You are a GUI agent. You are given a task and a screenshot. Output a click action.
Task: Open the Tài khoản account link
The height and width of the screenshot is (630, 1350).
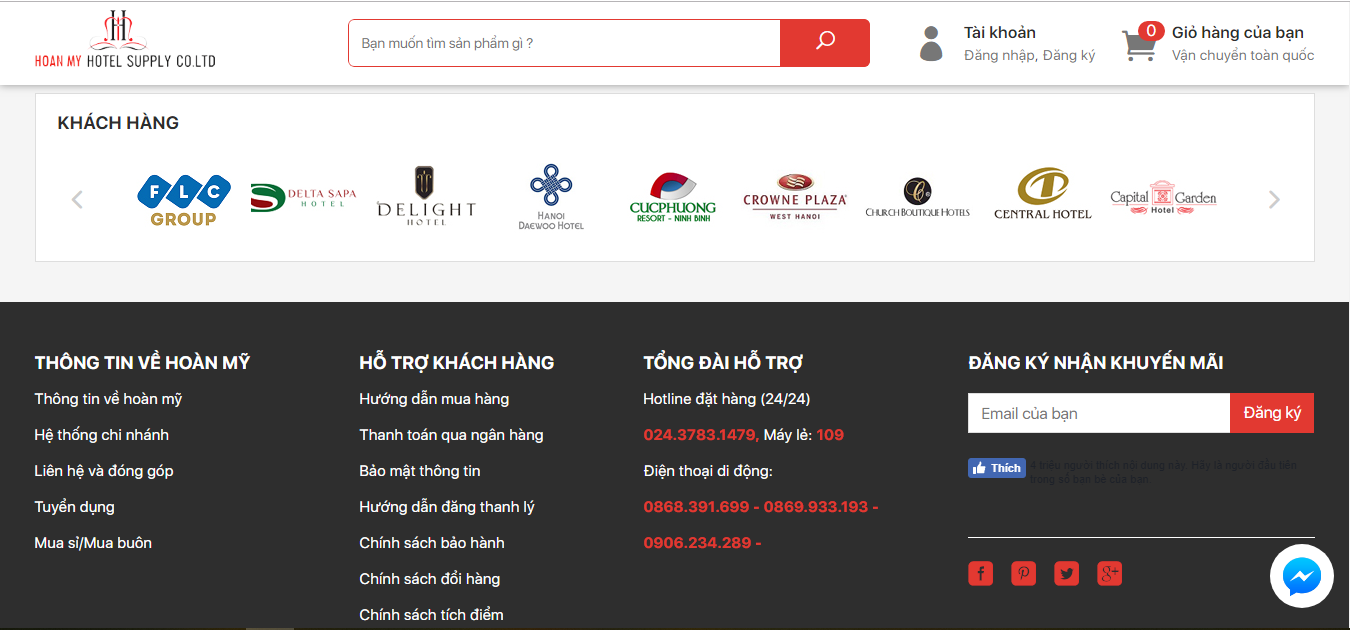1000,33
